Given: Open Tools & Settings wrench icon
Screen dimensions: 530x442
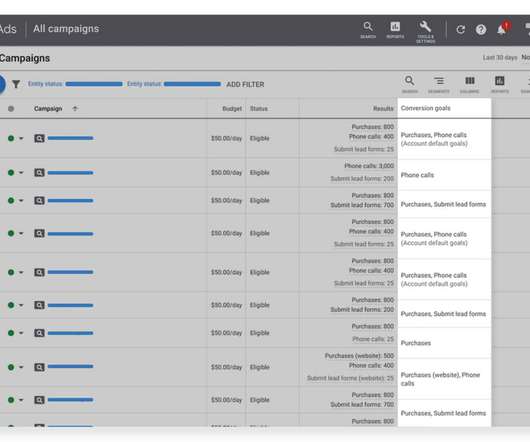Looking at the screenshot, I should point(425,32).
